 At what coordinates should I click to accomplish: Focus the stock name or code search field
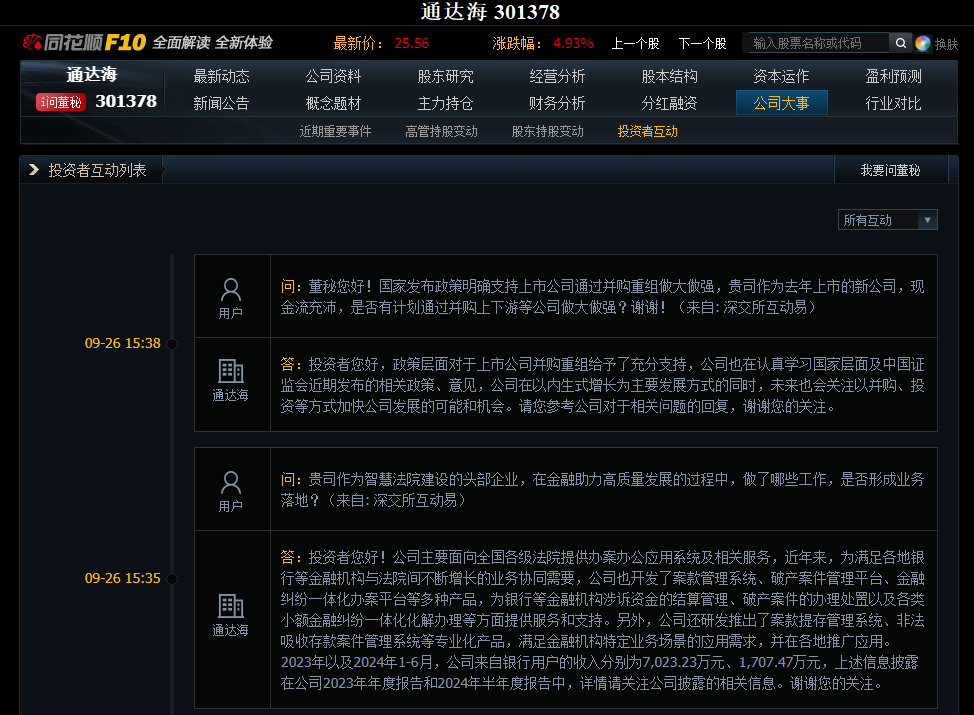pos(818,43)
